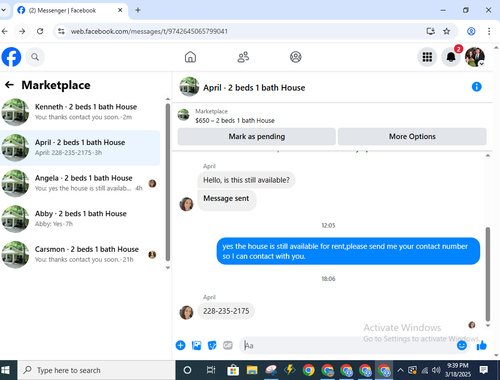Screen dimensions: 500x380
Task: Go back in Chrome browser
Action: point(5,31)
